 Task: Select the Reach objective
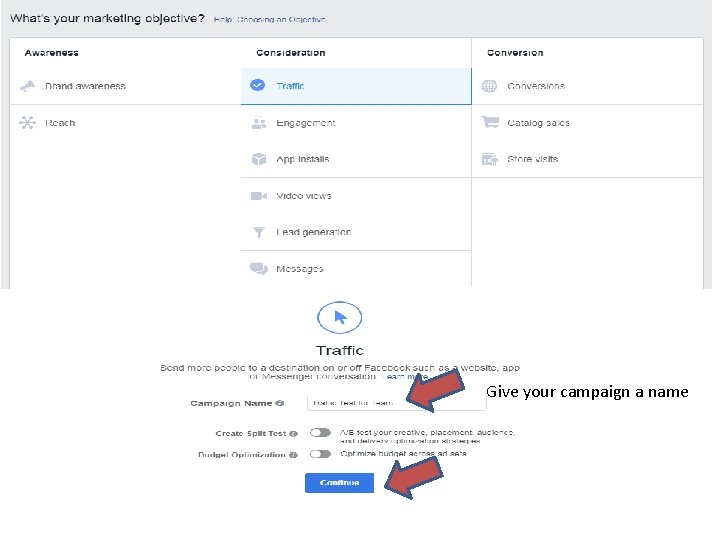tap(125, 123)
